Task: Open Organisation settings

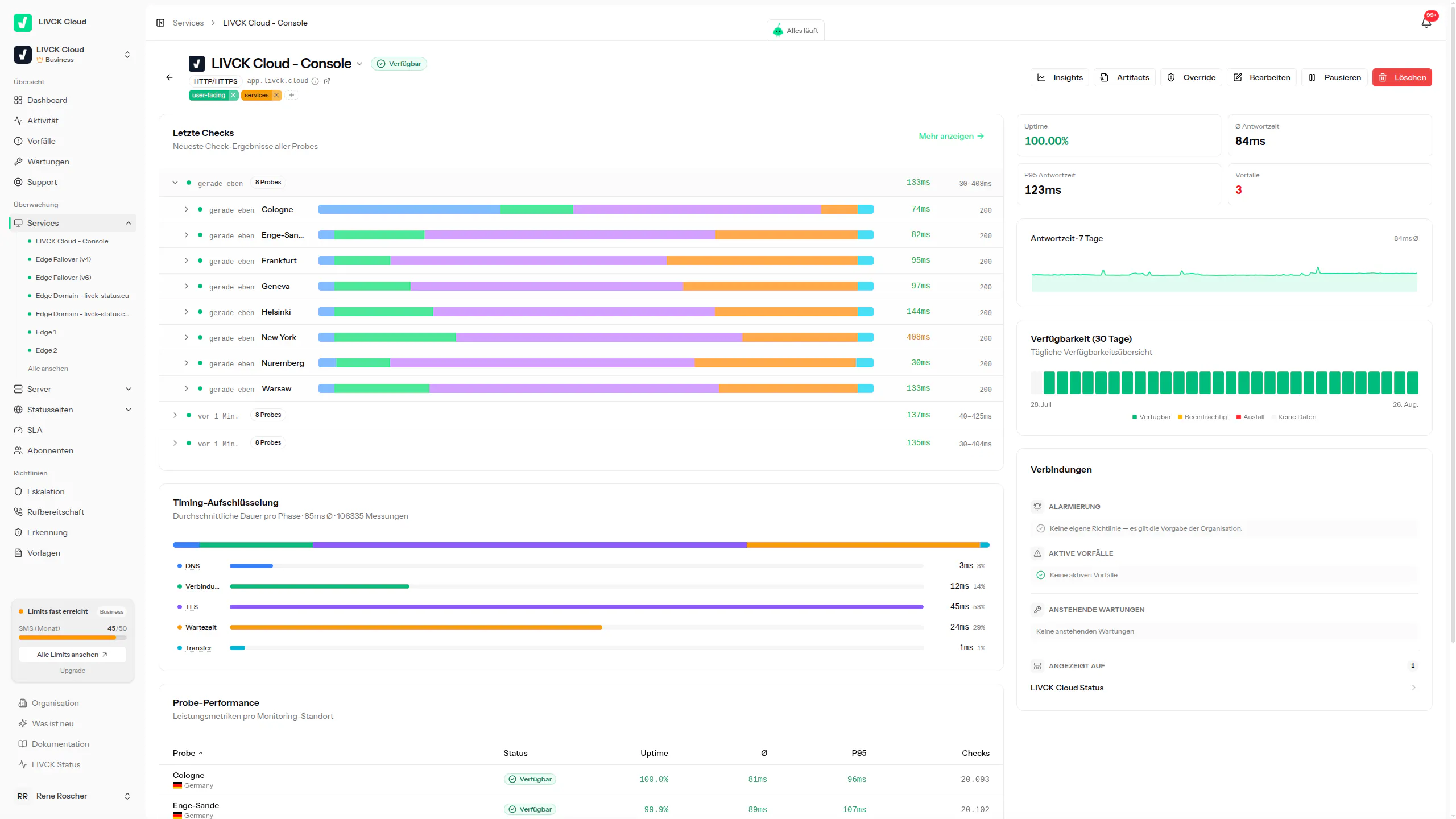Action: tap(73, 703)
